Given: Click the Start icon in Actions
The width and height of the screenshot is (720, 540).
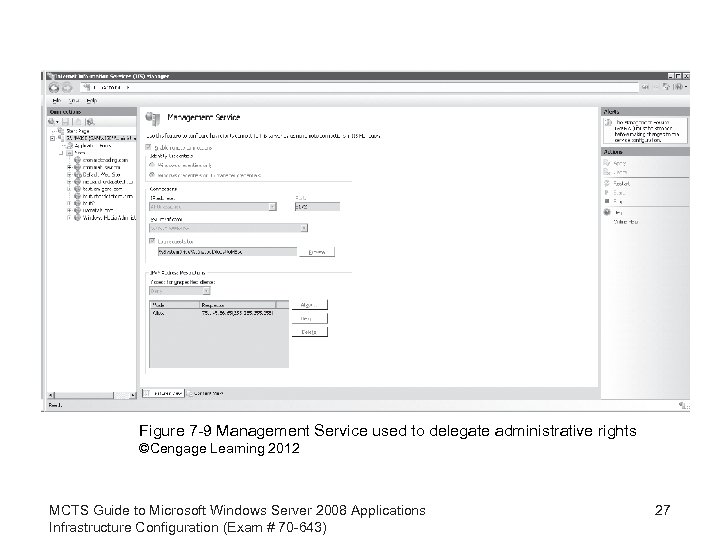Looking at the screenshot, I should (x=607, y=192).
